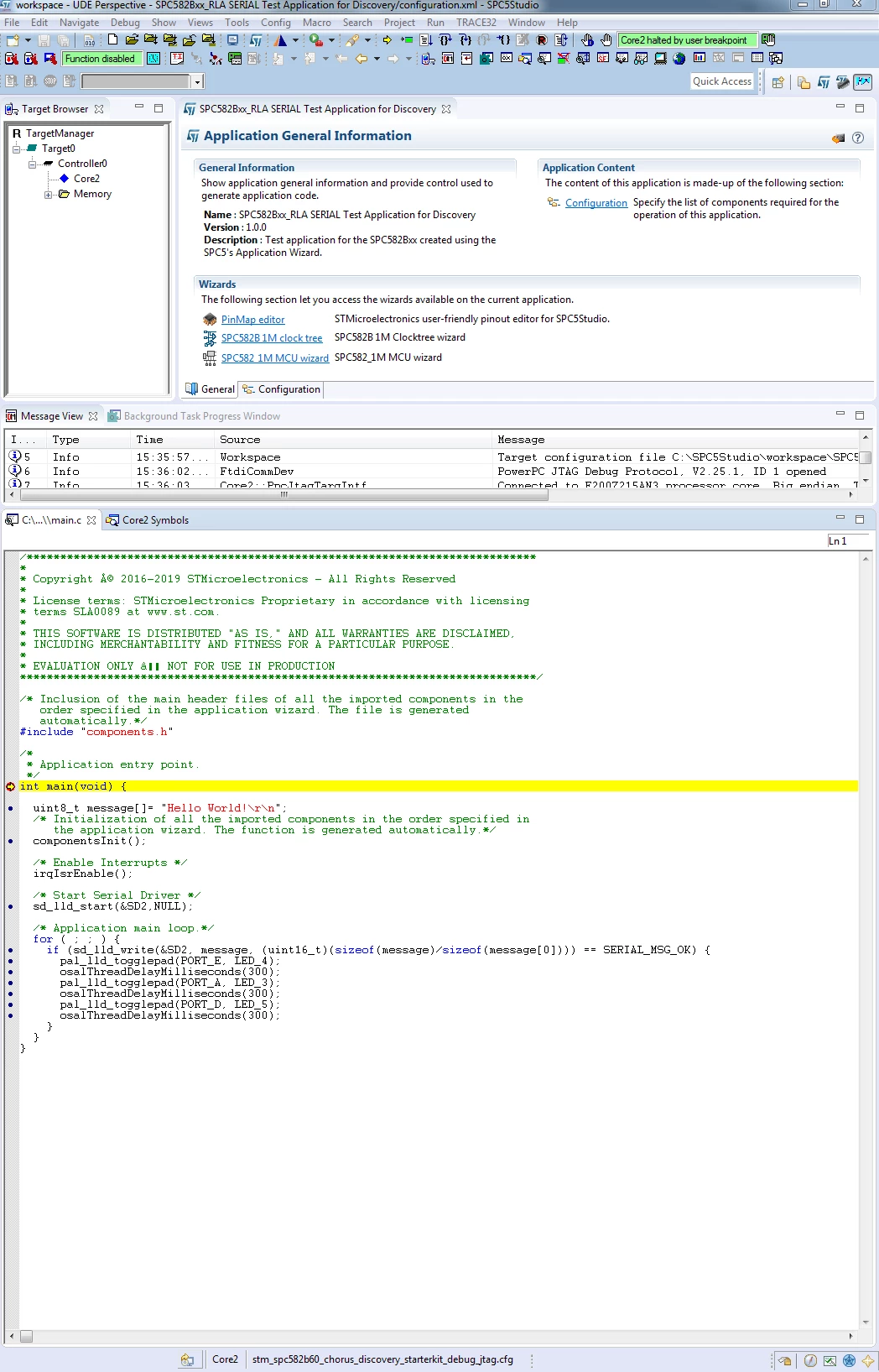879x1372 pixels.
Task: Click the Source column header in Message View
Action: [353, 440]
